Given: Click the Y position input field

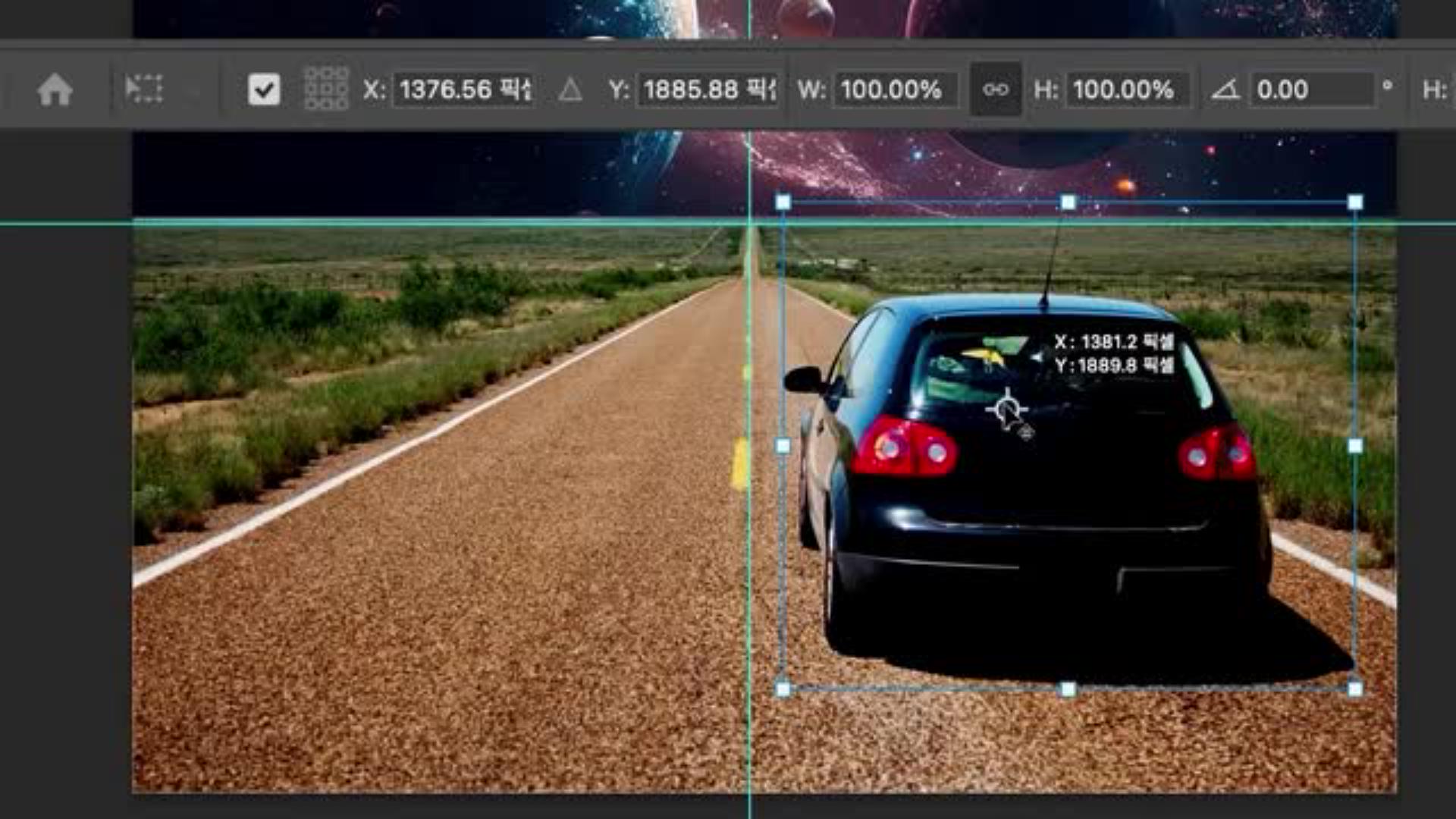Looking at the screenshot, I should click(x=708, y=89).
